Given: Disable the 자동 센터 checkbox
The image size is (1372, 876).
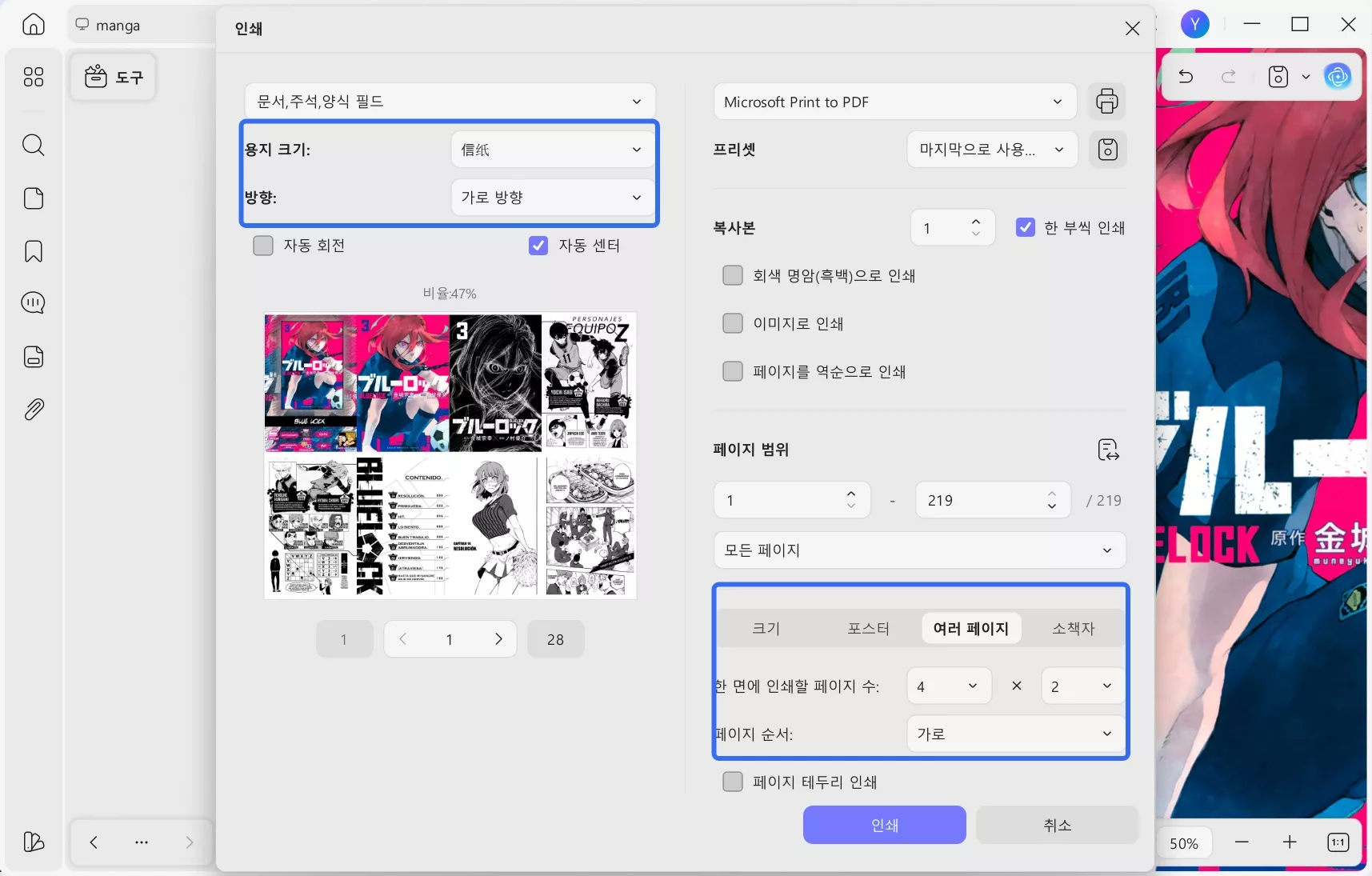Looking at the screenshot, I should [x=538, y=246].
